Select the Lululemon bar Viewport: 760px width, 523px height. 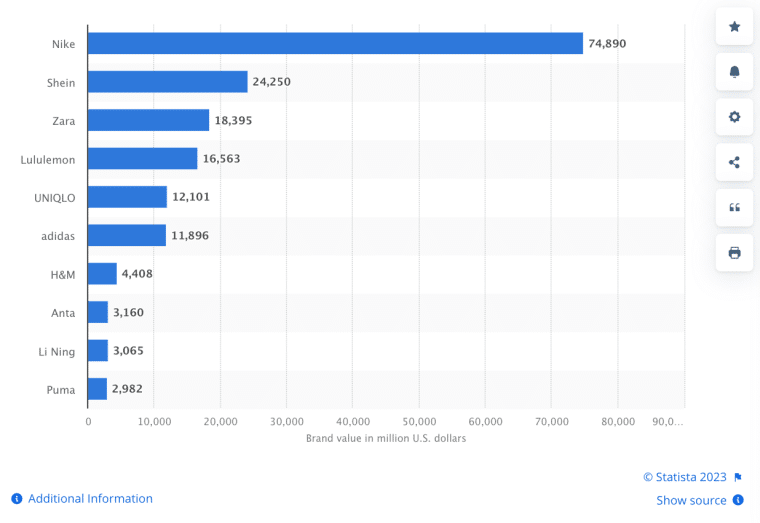coord(142,158)
